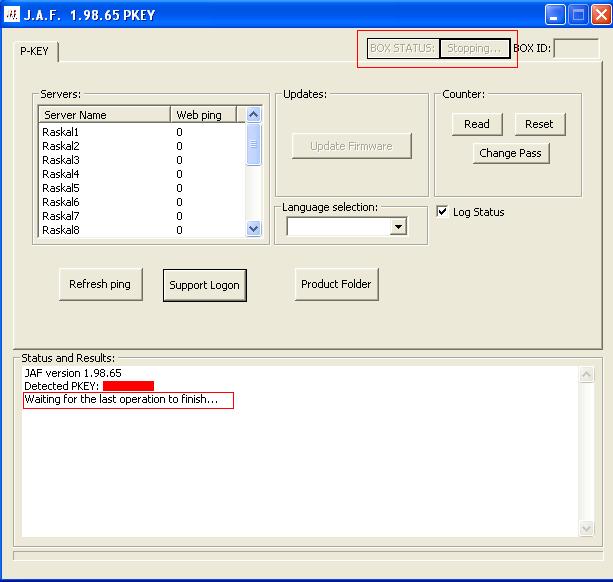Image resolution: width=613 pixels, height=582 pixels.
Task: Sort by Server Name column header
Action: pos(104,115)
